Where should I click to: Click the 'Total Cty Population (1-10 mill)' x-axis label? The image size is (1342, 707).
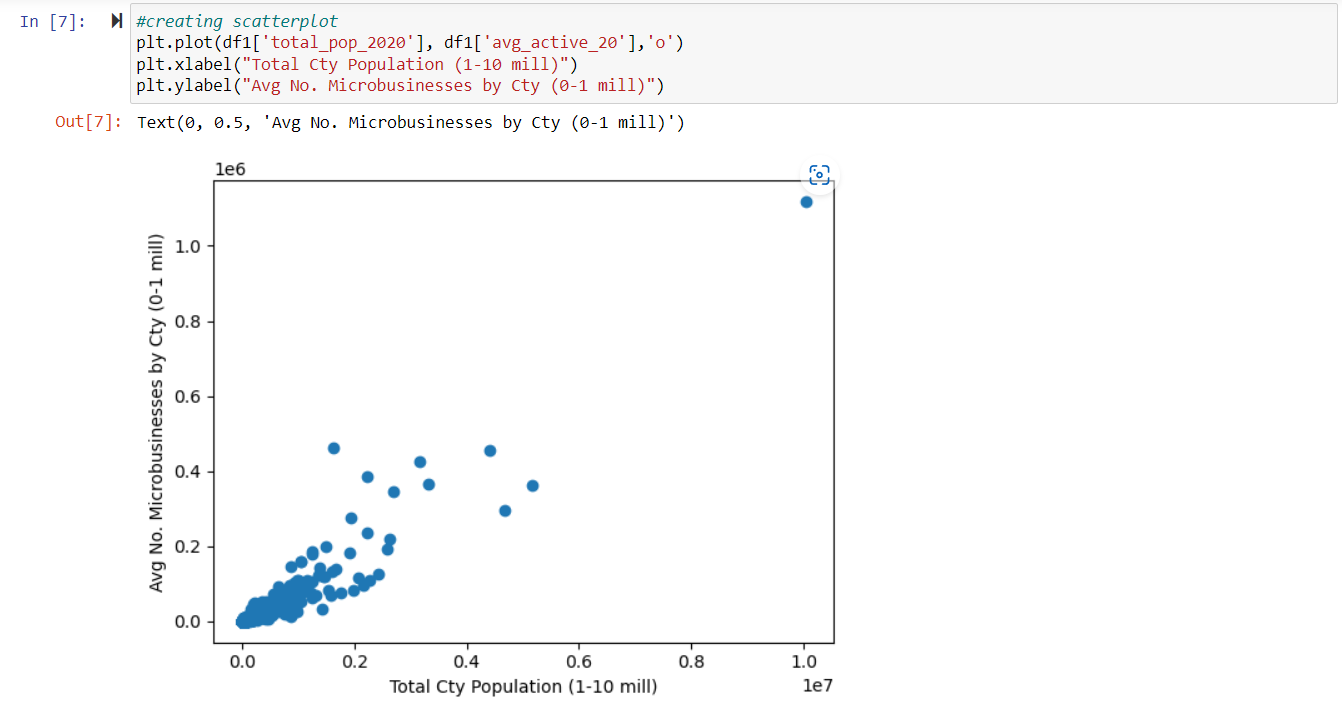524,687
